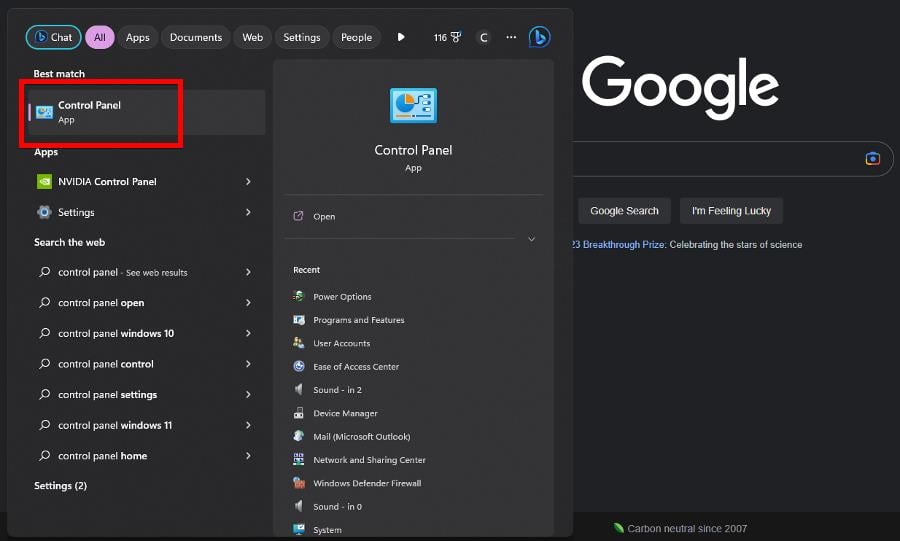Image resolution: width=900 pixels, height=541 pixels.
Task: Open the Control Panel best match result
Action: tap(146, 112)
